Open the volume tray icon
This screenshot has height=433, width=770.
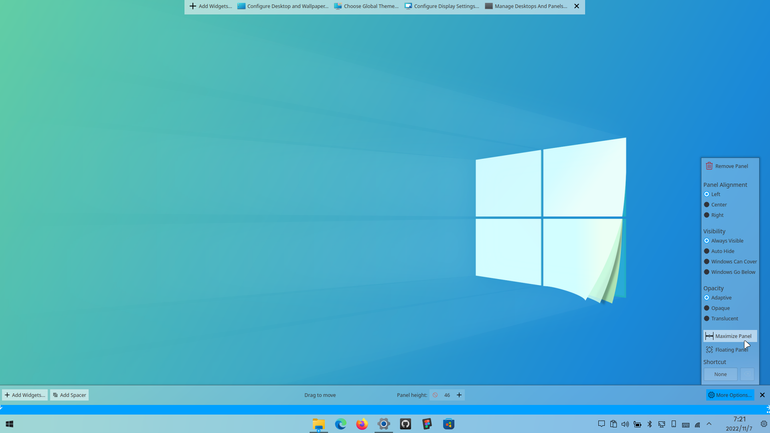[625, 424]
